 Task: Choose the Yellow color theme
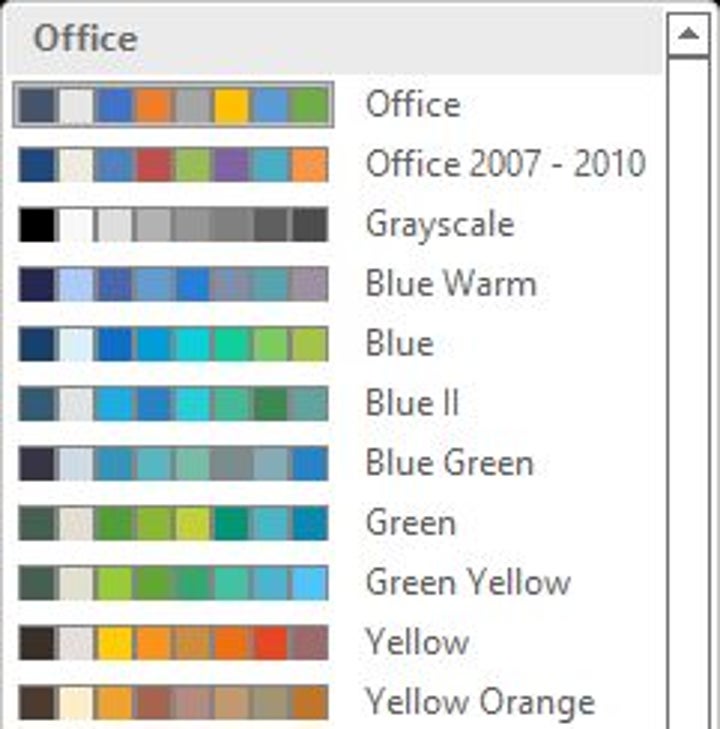[417, 642]
